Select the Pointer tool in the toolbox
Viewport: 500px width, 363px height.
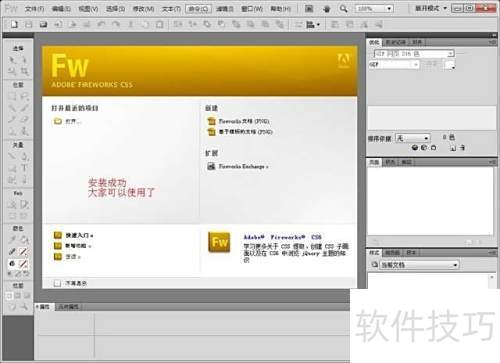point(12,60)
